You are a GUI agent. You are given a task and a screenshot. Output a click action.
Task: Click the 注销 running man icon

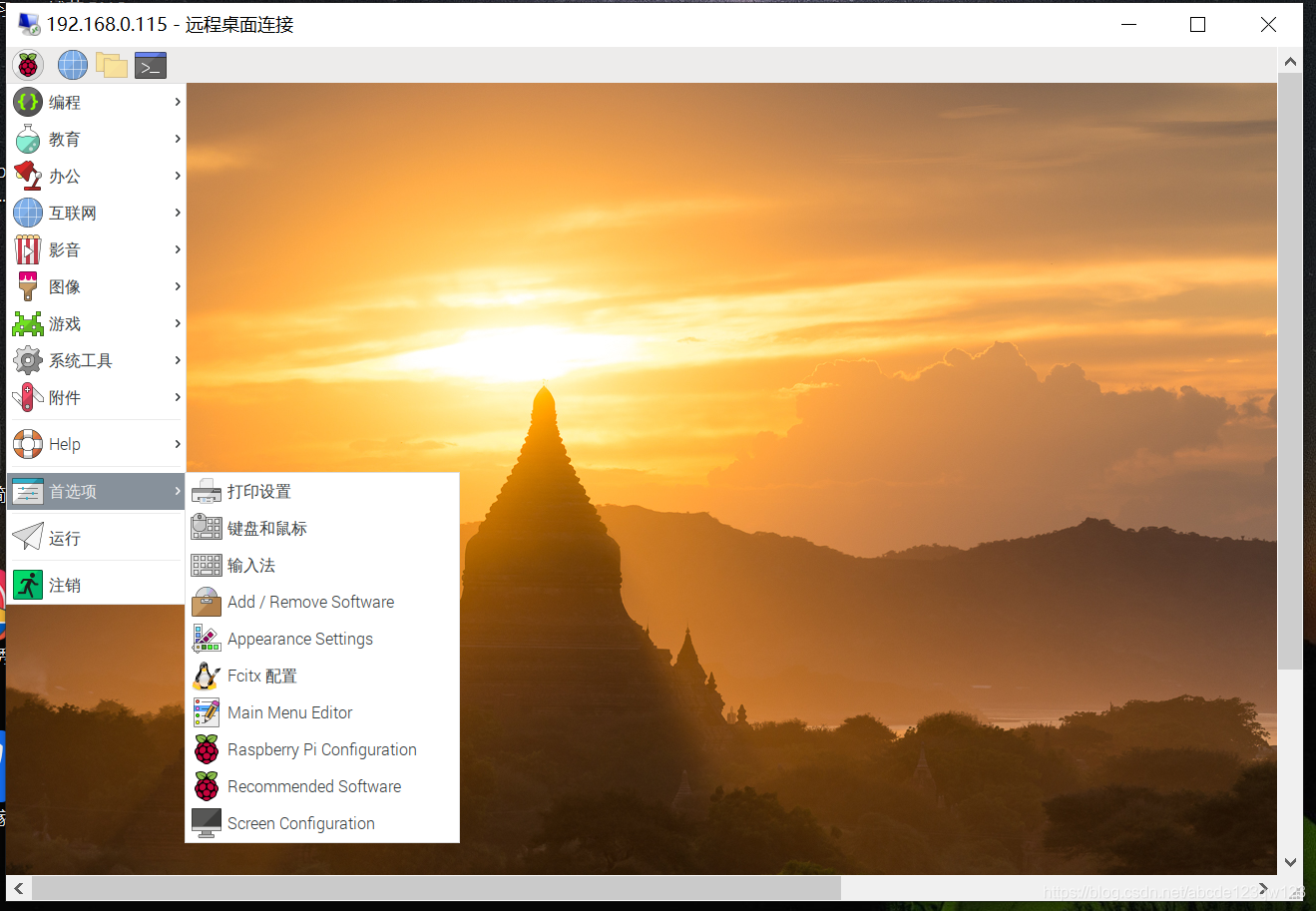[28, 585]
